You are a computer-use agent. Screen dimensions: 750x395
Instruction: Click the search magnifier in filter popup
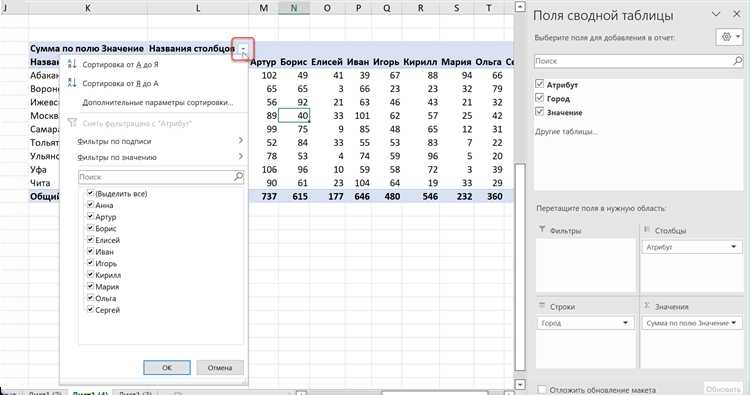(x=238, y=176)
